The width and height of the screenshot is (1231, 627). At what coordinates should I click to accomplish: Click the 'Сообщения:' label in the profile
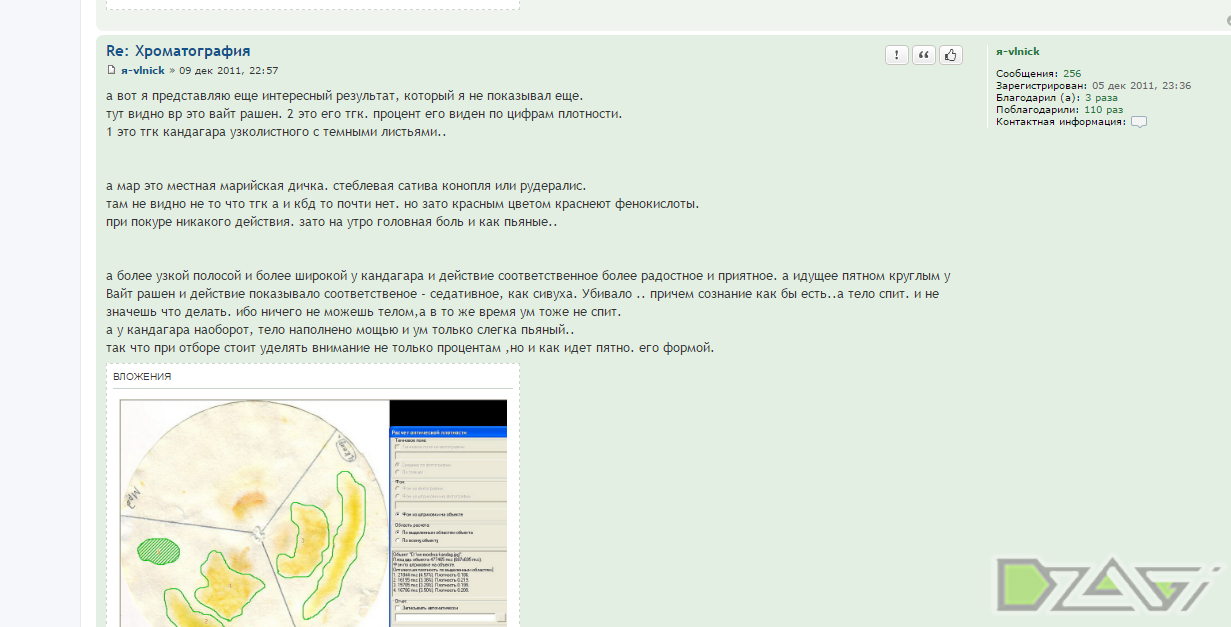pyautogui.click(x=1027, y=74)
